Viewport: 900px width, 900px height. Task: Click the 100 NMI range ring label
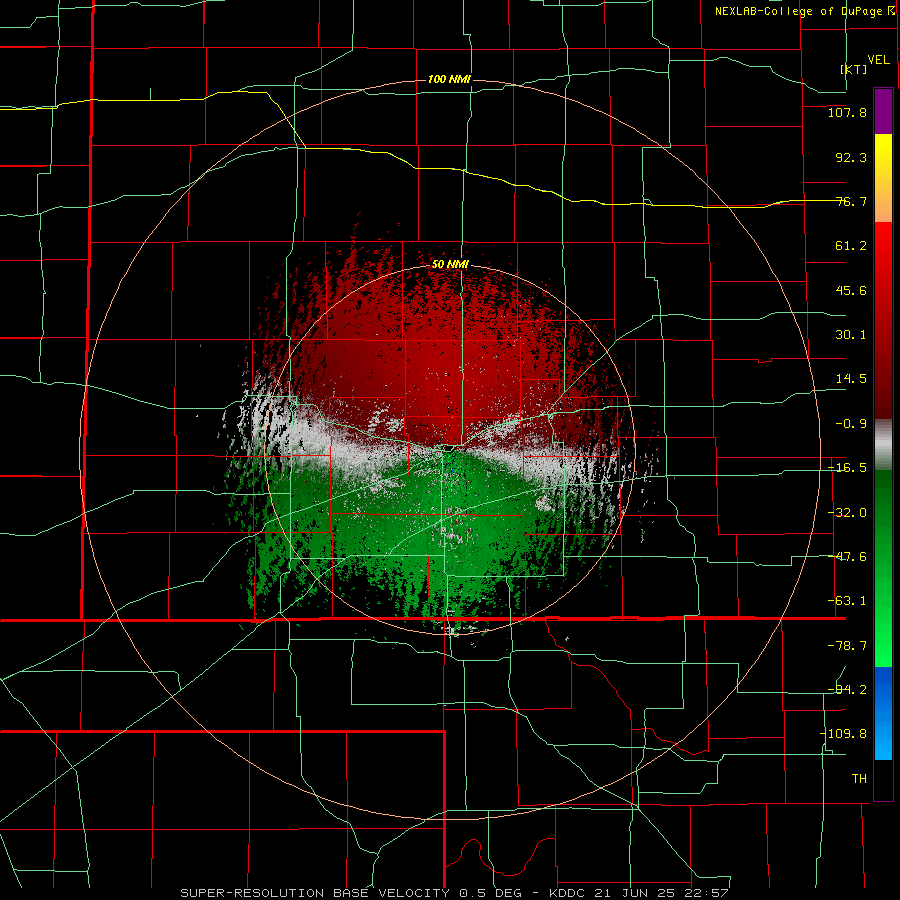coord(449,79)
